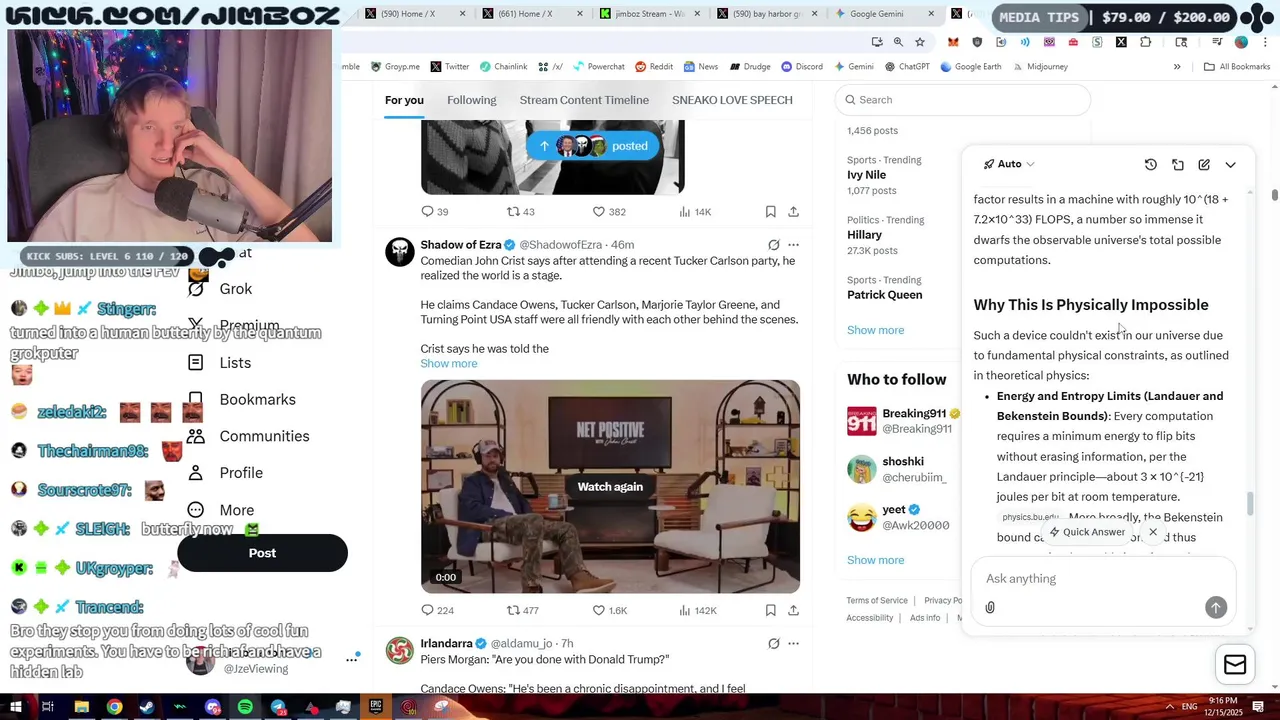Screen dimensions: 1280x720
Task: Bookmark this page with the star icon
Action: coord(920,42)
